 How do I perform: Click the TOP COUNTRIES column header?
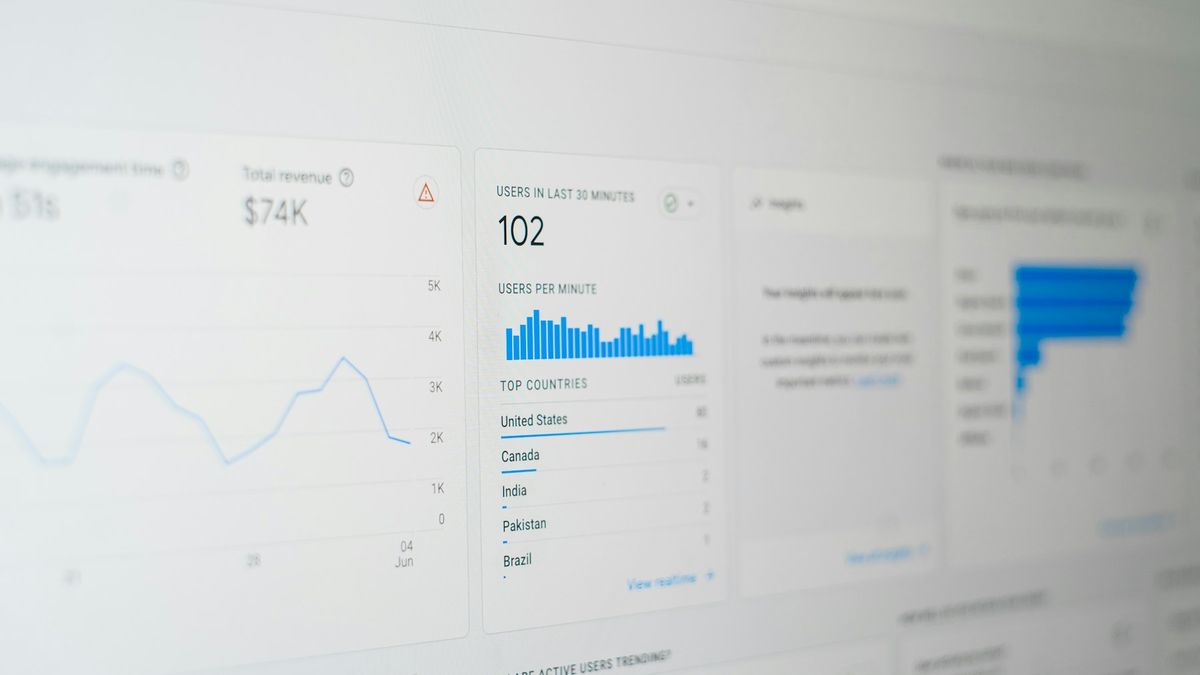point(543,384)
